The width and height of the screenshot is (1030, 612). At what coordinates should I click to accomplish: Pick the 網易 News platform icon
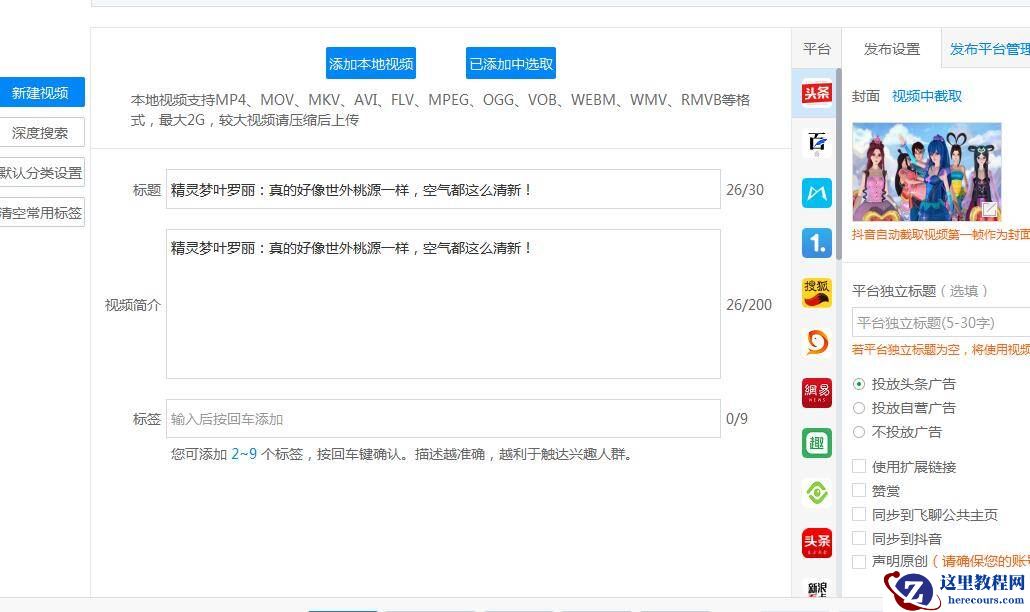pyautogui.click(x=816, y=393)
